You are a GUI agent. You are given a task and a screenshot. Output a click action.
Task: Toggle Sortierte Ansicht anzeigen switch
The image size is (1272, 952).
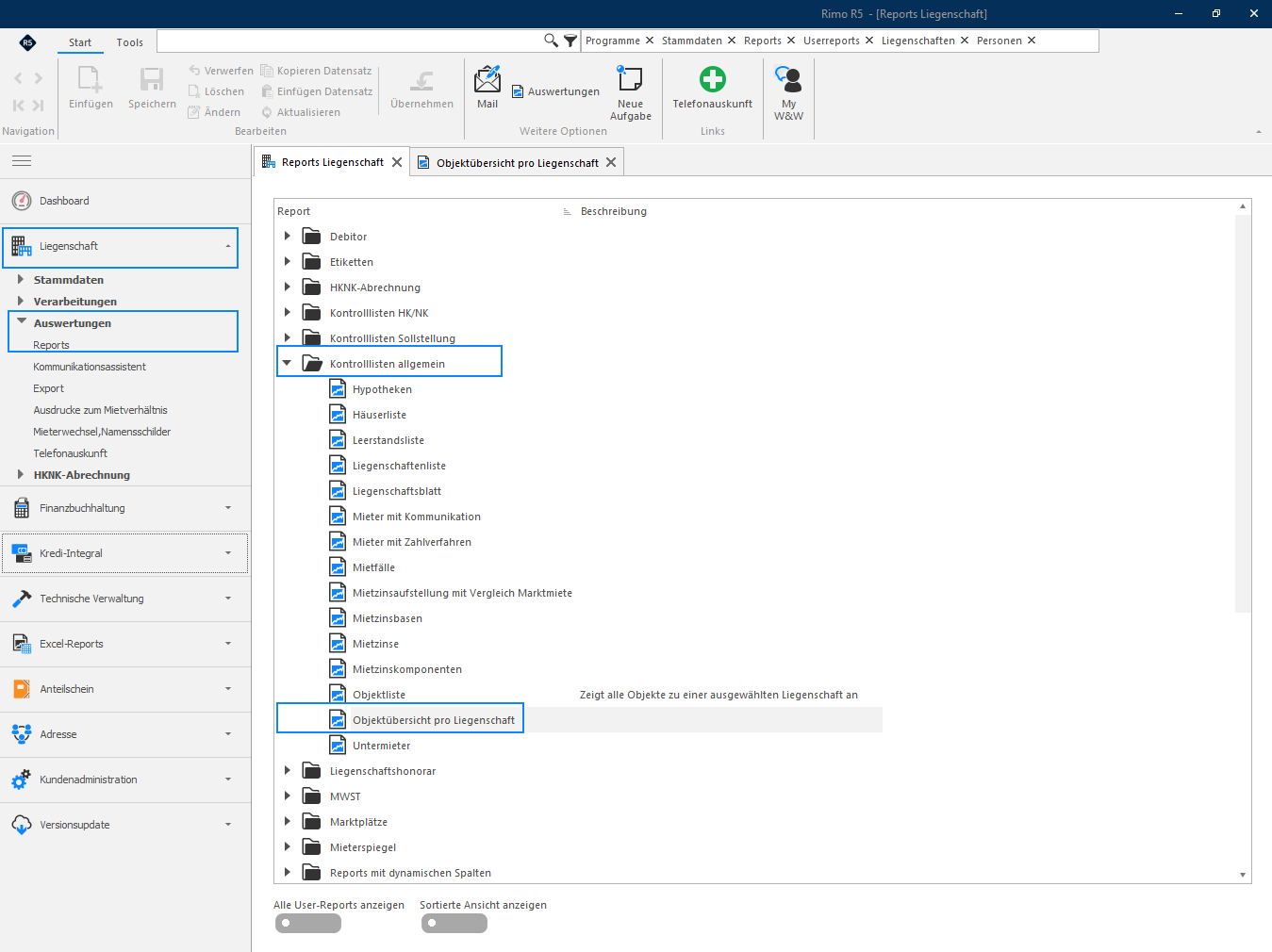pos(454,924)
